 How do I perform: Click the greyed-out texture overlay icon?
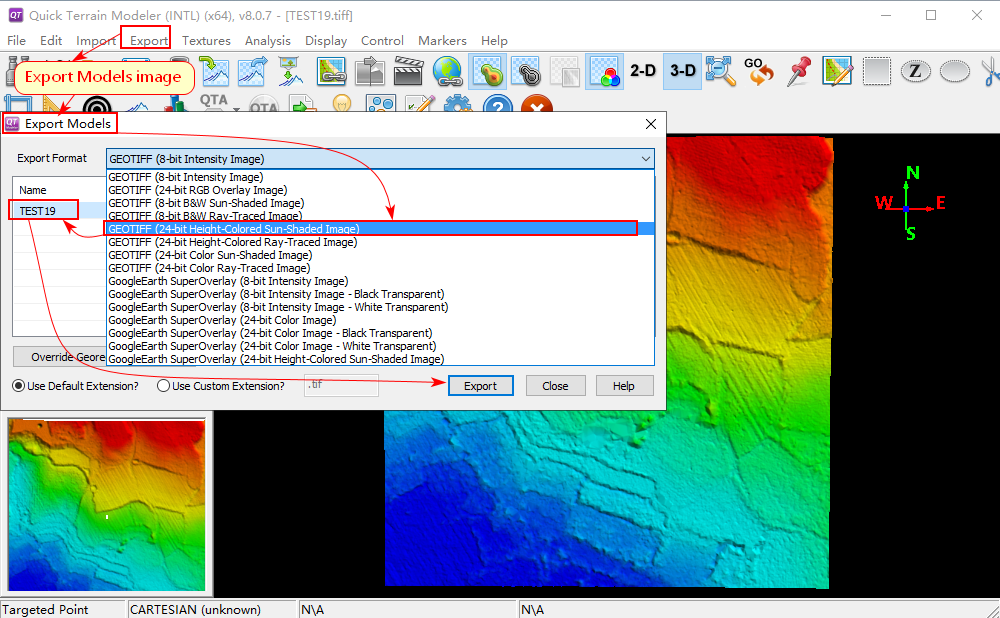coord(564,71)
